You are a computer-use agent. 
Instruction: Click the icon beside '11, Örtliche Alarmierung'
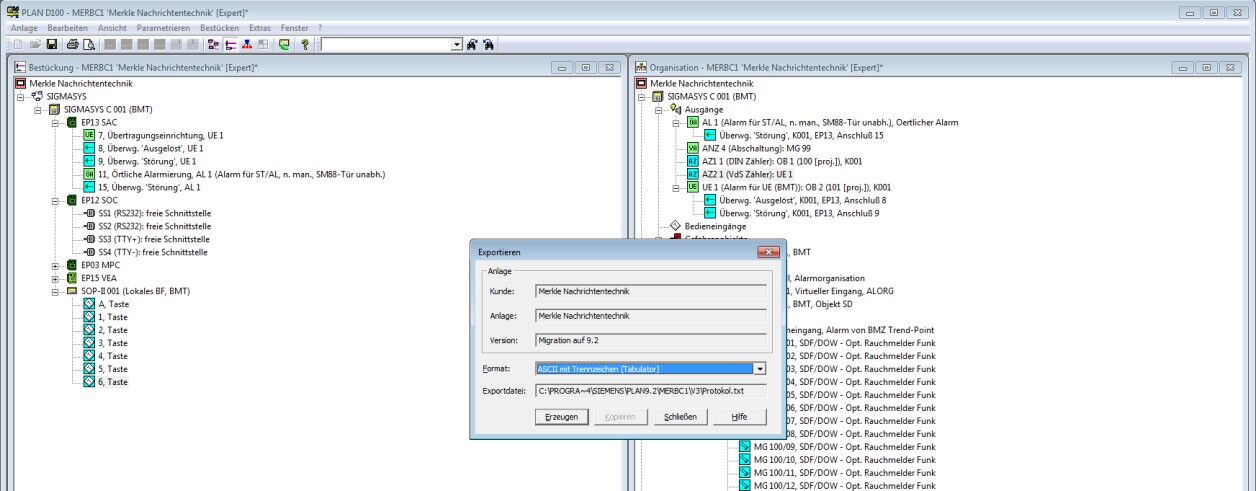pos(89,174)
